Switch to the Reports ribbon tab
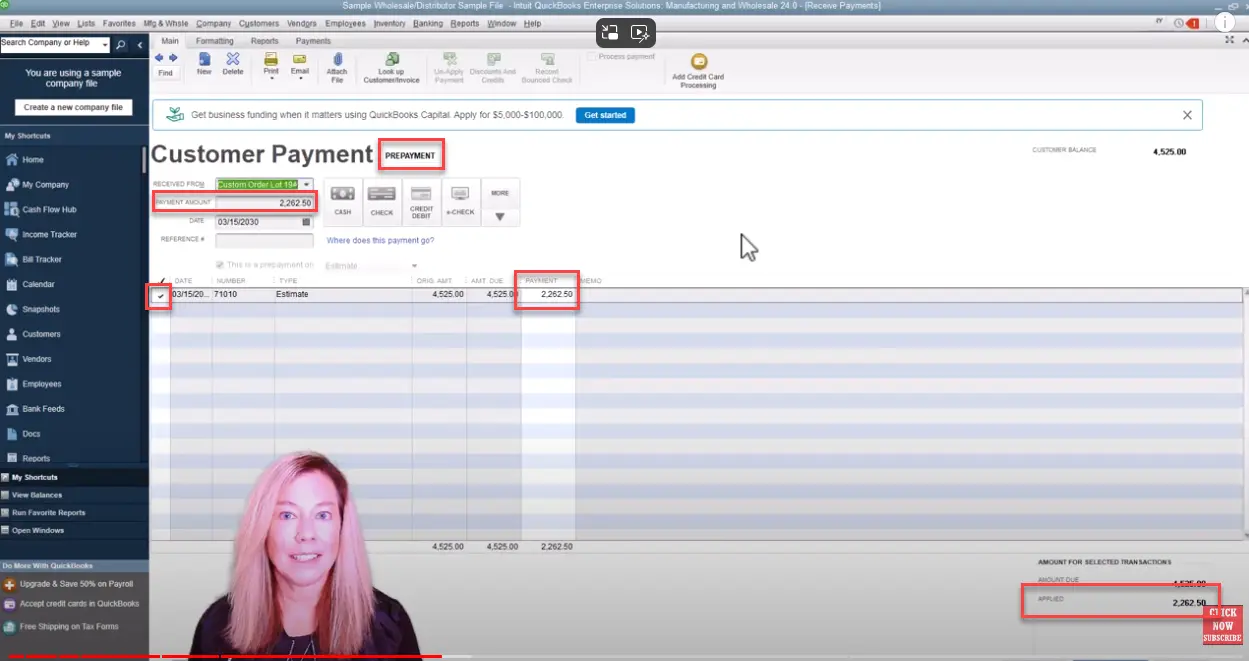1249x661 pixels. (264, 41)
